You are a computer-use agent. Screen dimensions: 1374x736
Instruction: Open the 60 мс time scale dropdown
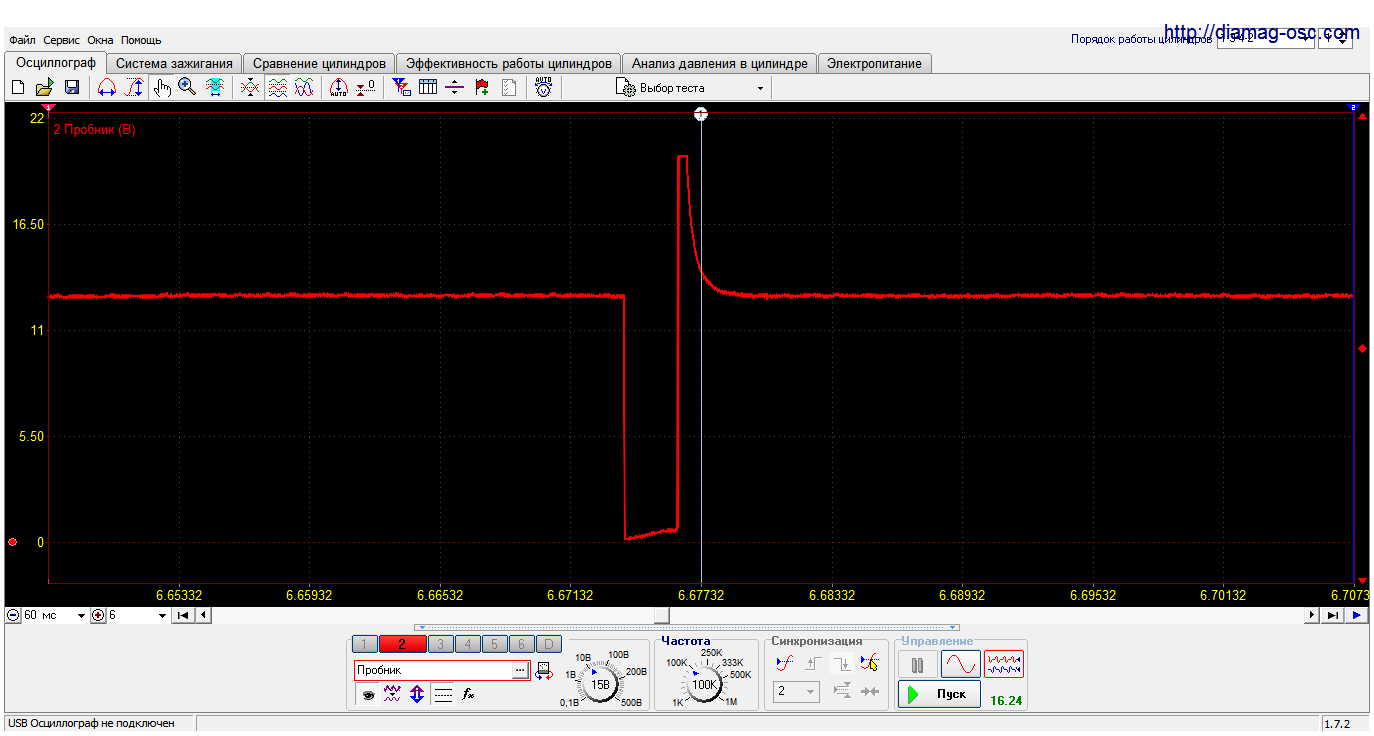tap(54, 616)
